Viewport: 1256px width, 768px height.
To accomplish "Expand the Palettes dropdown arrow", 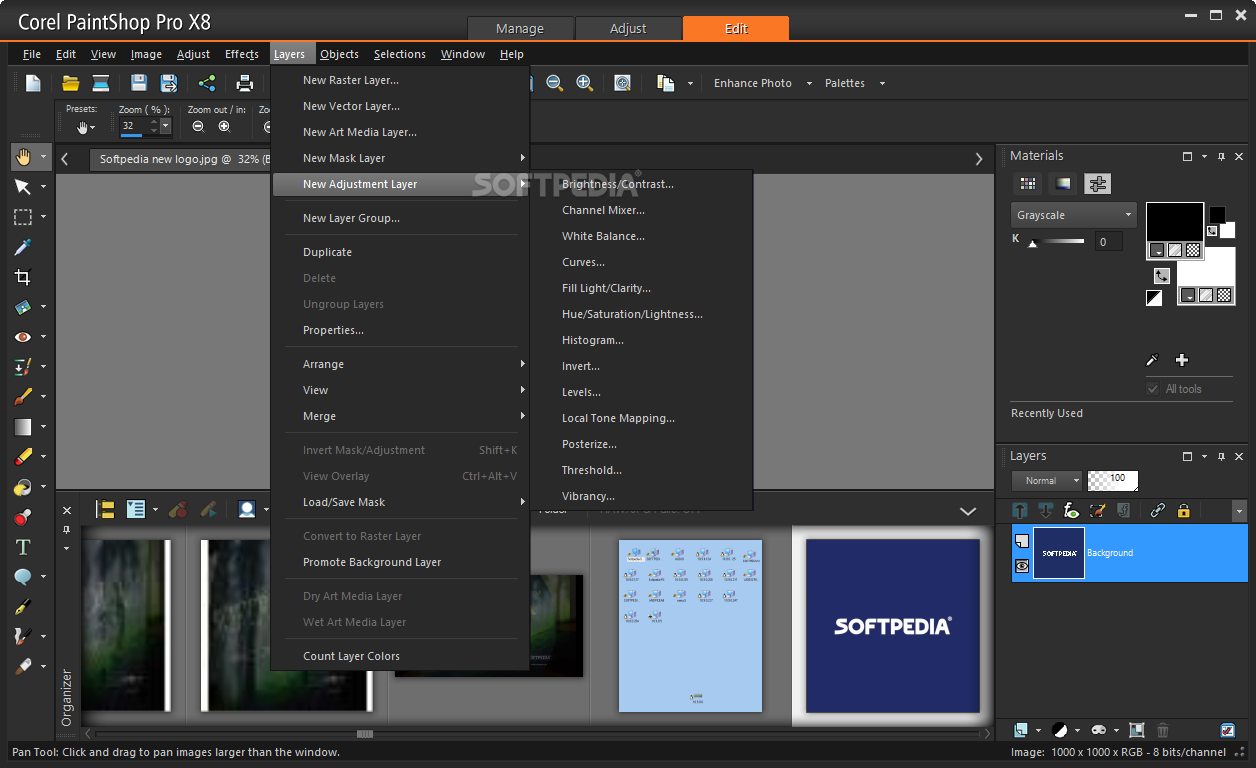I will [x=882, y=84].
